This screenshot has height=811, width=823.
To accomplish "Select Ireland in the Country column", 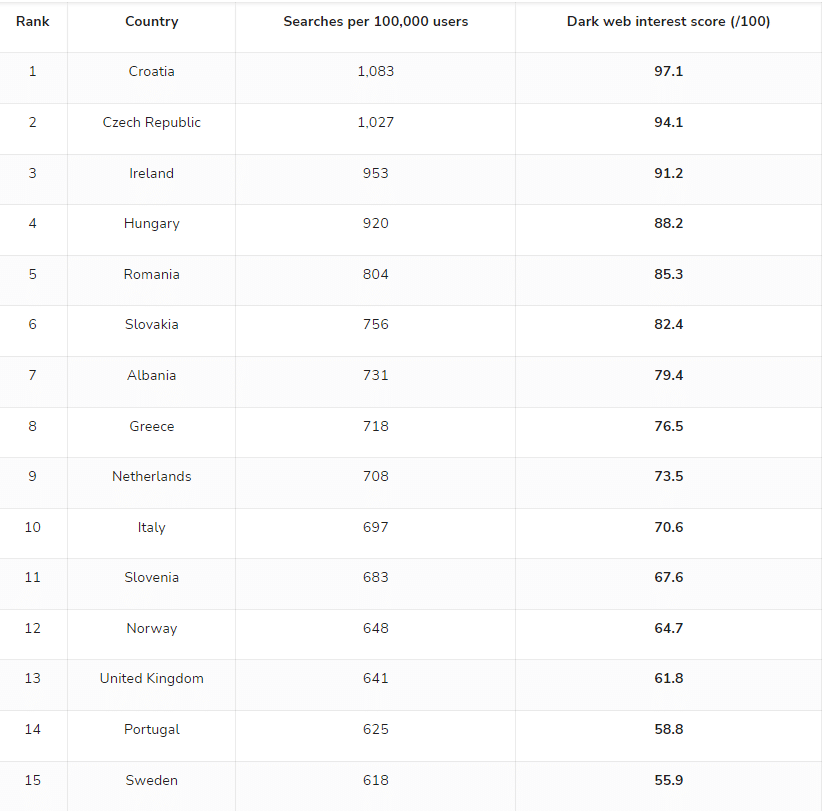I will tap(152, 173).
